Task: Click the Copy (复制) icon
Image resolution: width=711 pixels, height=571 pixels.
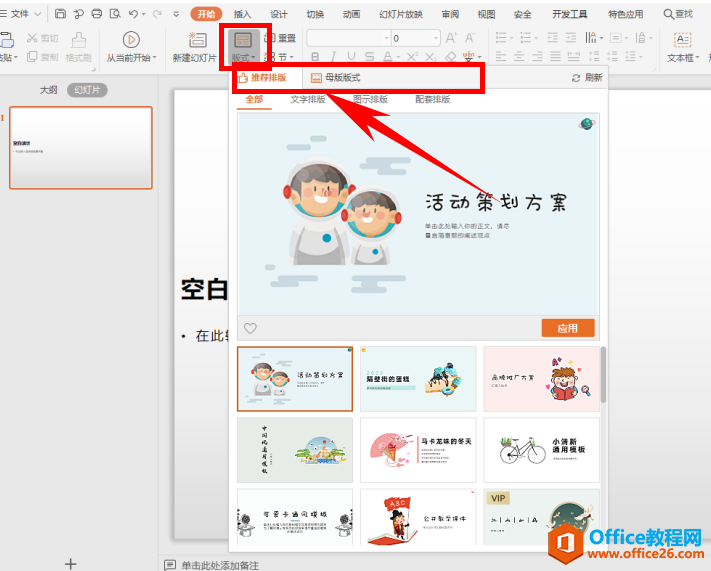Action: point(32,57)
